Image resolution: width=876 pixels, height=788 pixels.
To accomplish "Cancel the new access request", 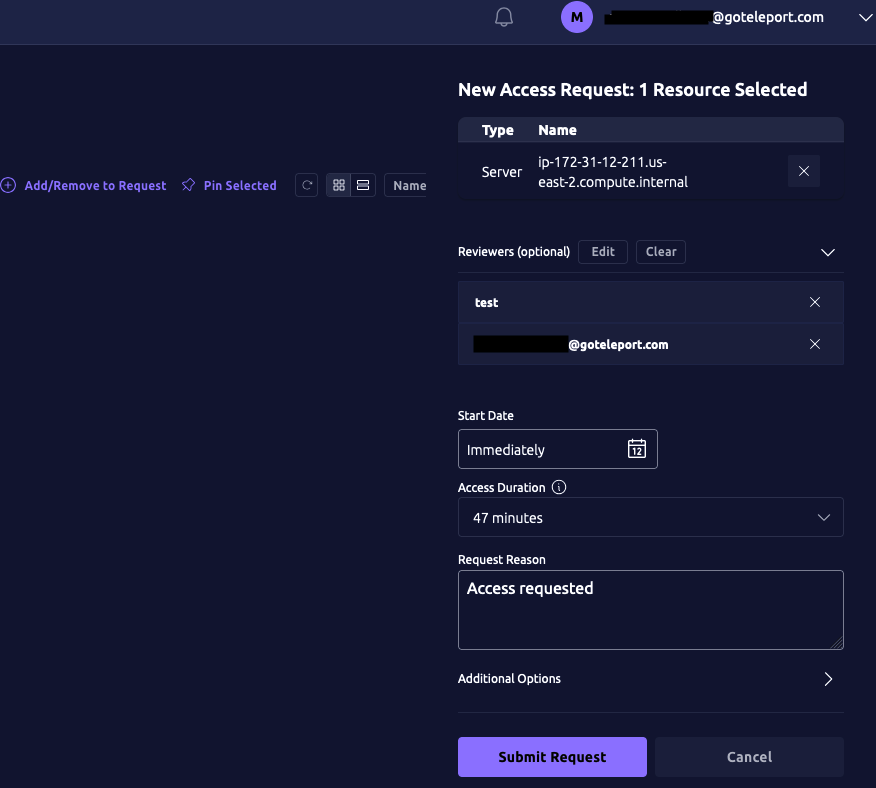I will 749,757.
